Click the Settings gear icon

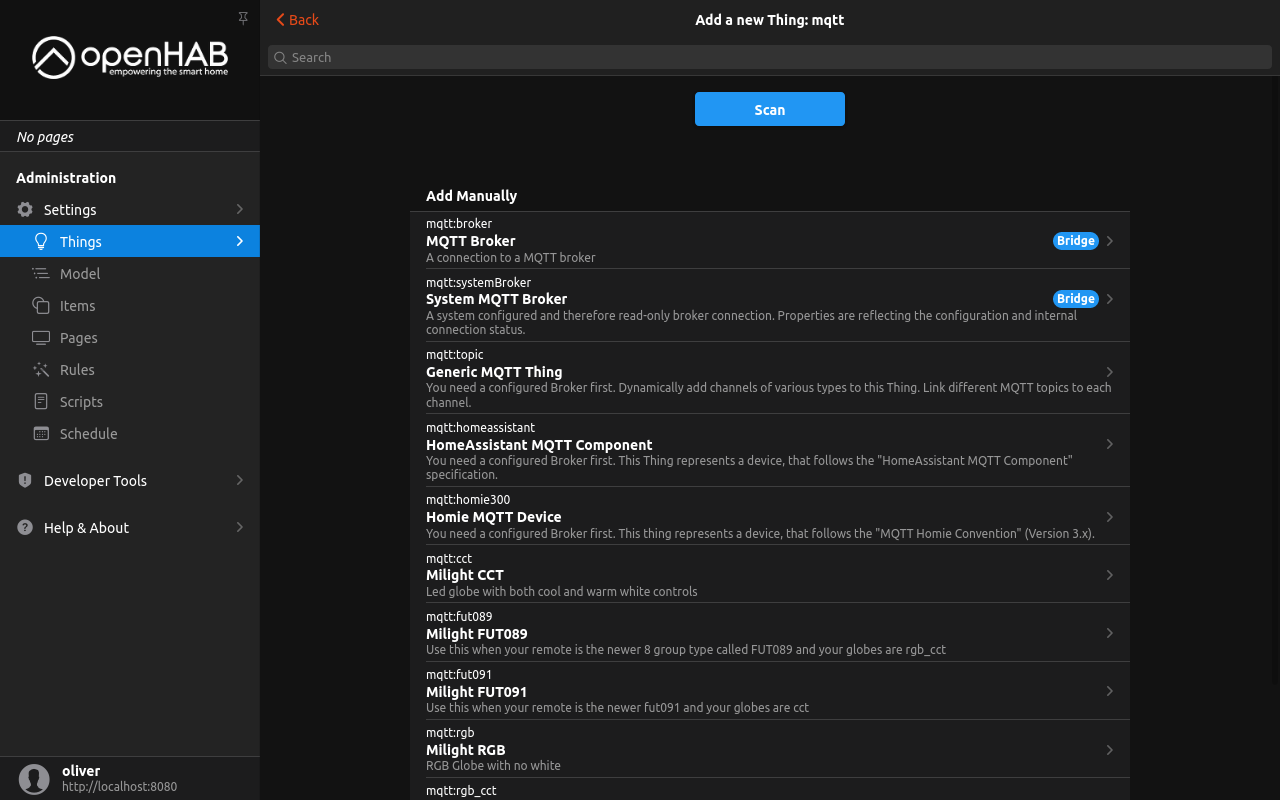[25, 210]
